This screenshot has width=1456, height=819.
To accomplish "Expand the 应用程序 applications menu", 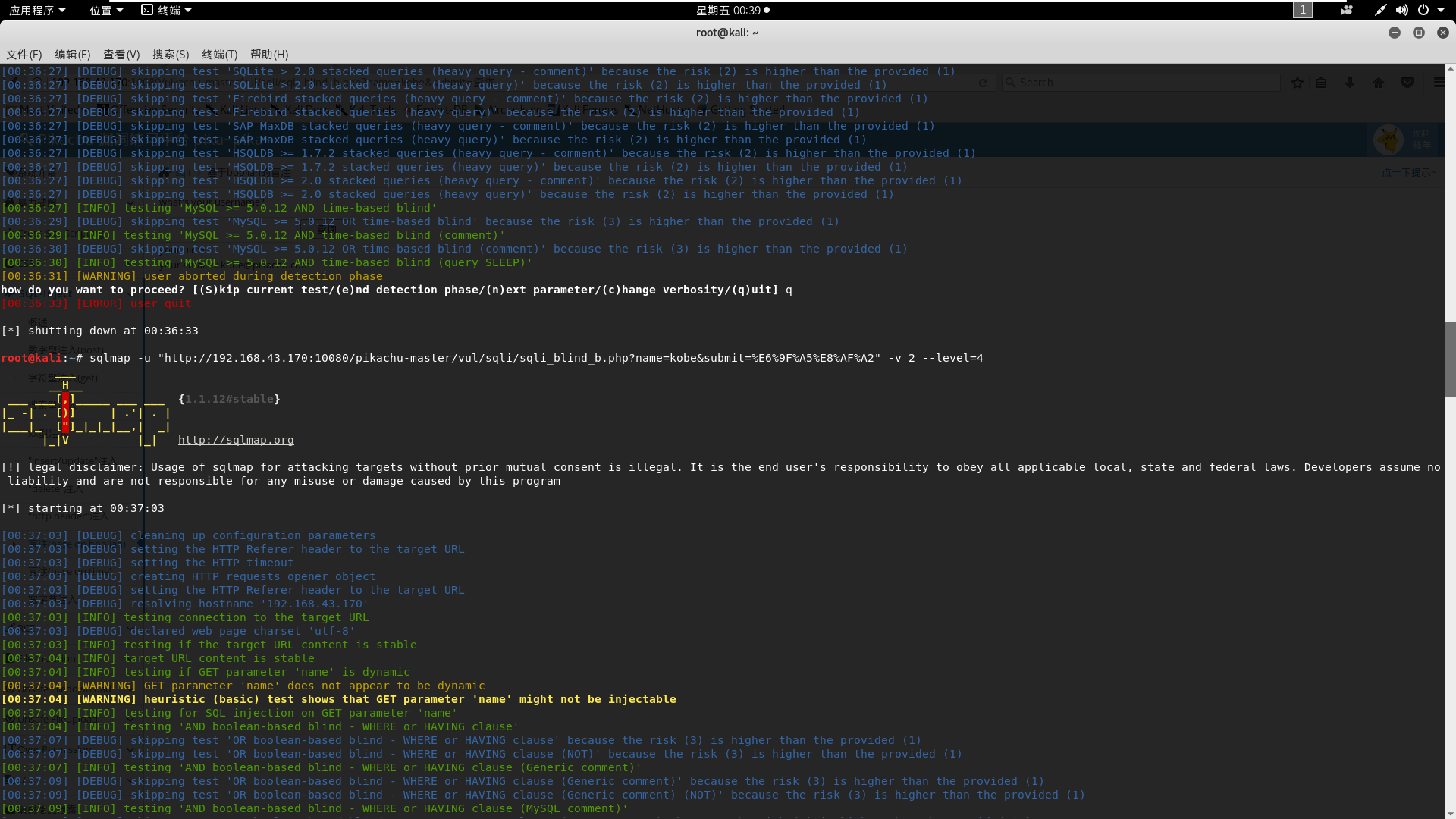I will point(37,10).
